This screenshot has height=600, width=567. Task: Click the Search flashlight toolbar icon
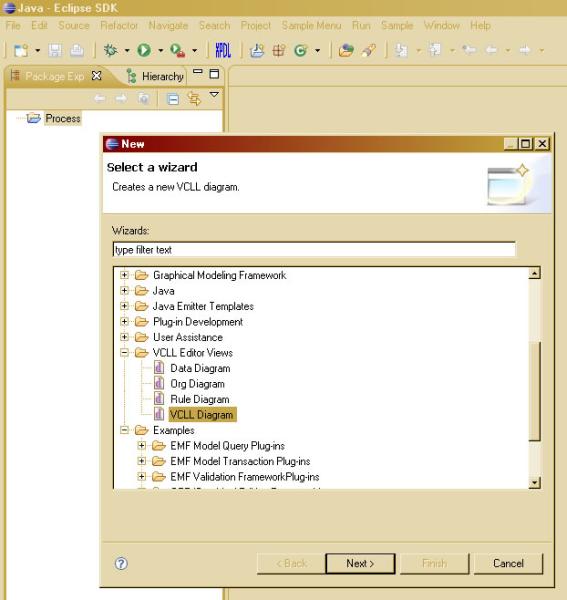369,50
